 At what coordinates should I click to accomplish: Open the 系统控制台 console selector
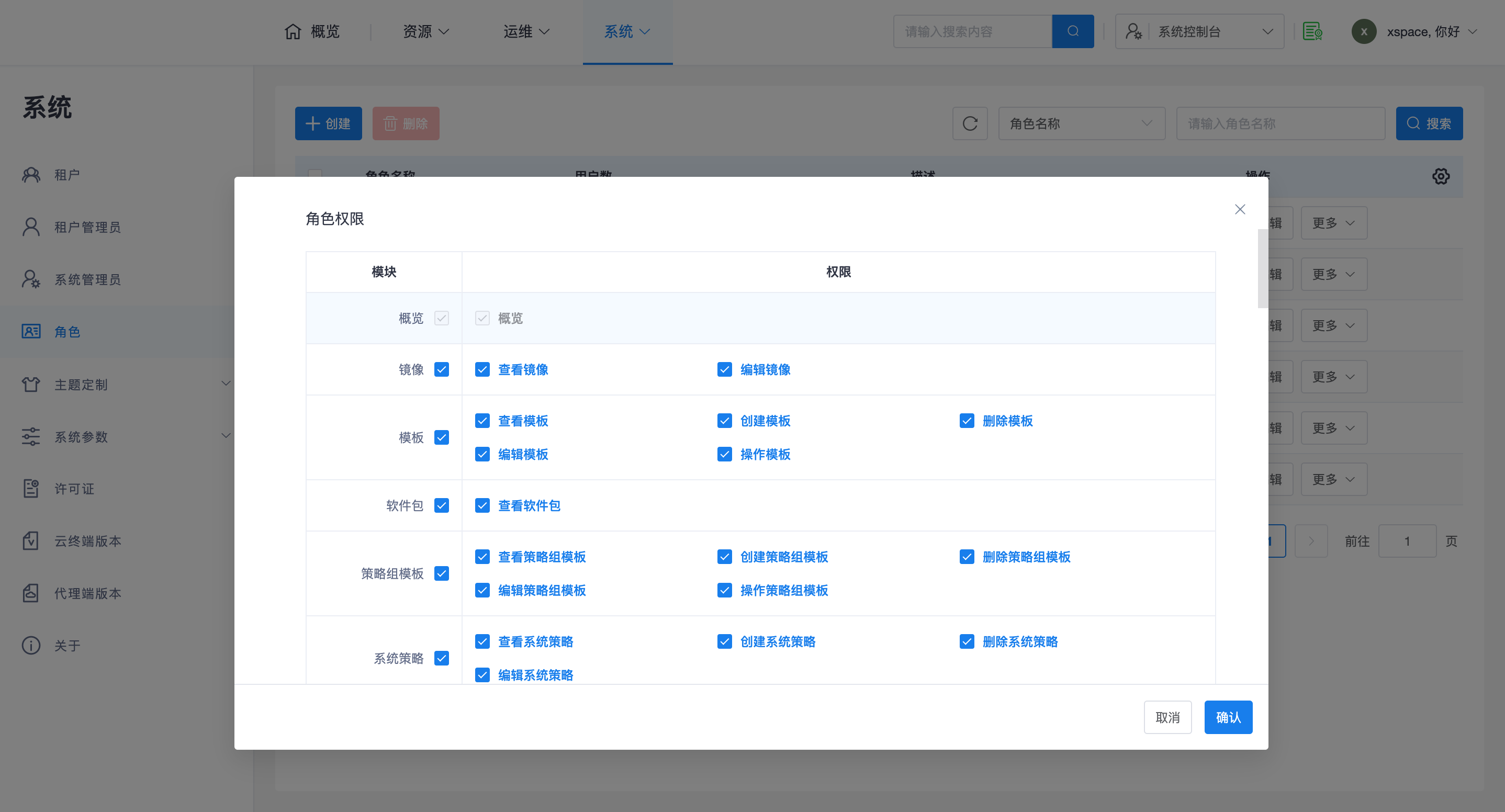(1199, 31)
